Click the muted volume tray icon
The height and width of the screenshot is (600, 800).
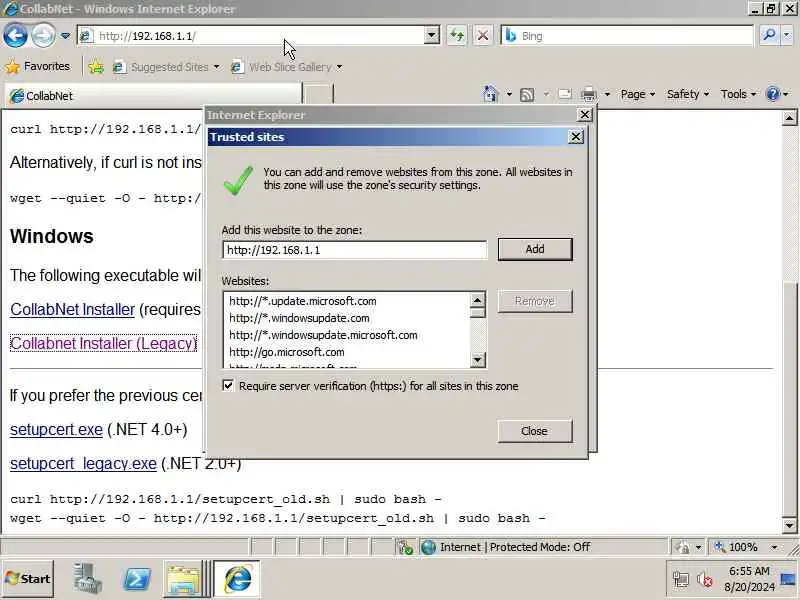click(x=705, y=580)
